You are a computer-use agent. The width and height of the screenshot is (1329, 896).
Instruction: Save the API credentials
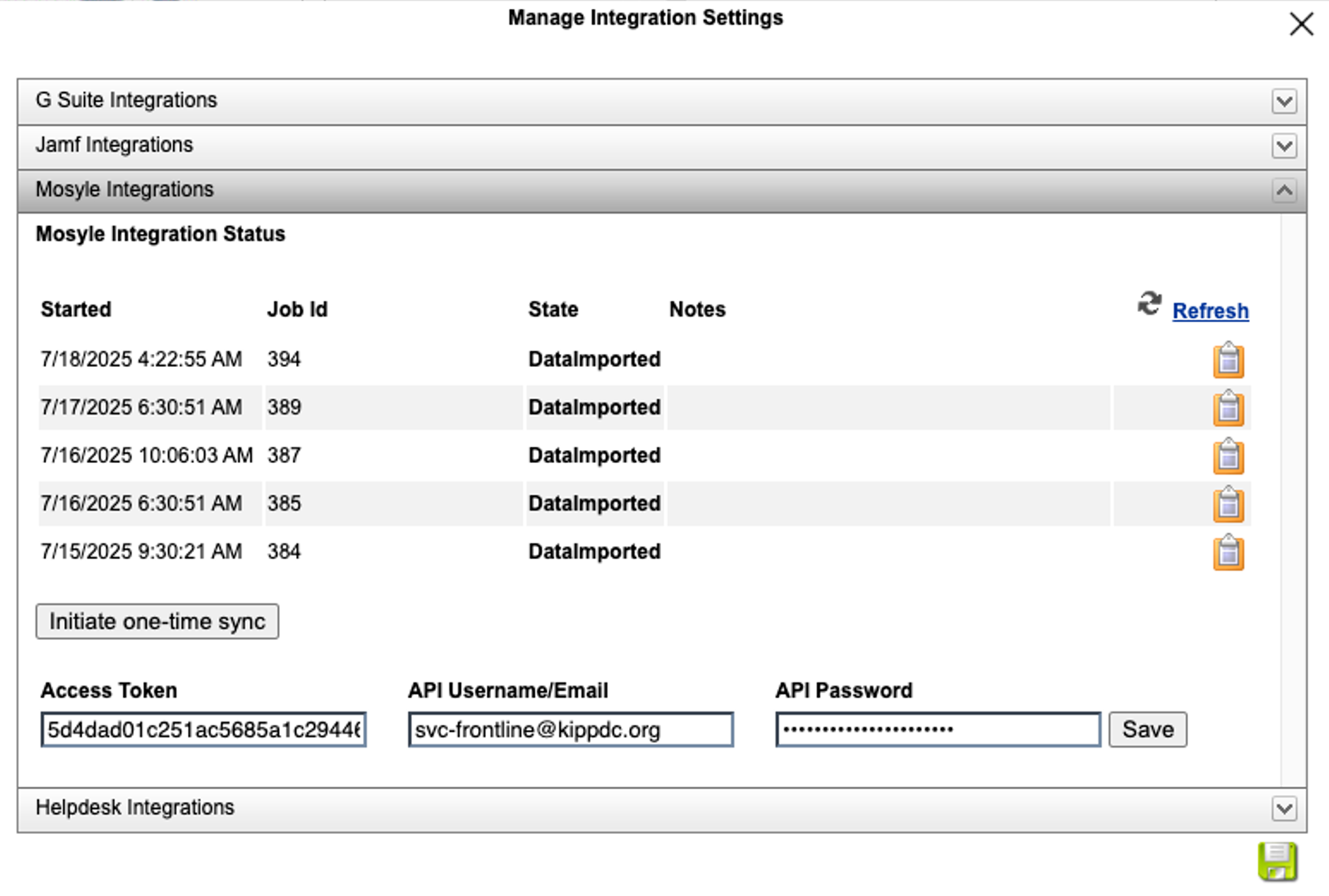pos(1148,729)
